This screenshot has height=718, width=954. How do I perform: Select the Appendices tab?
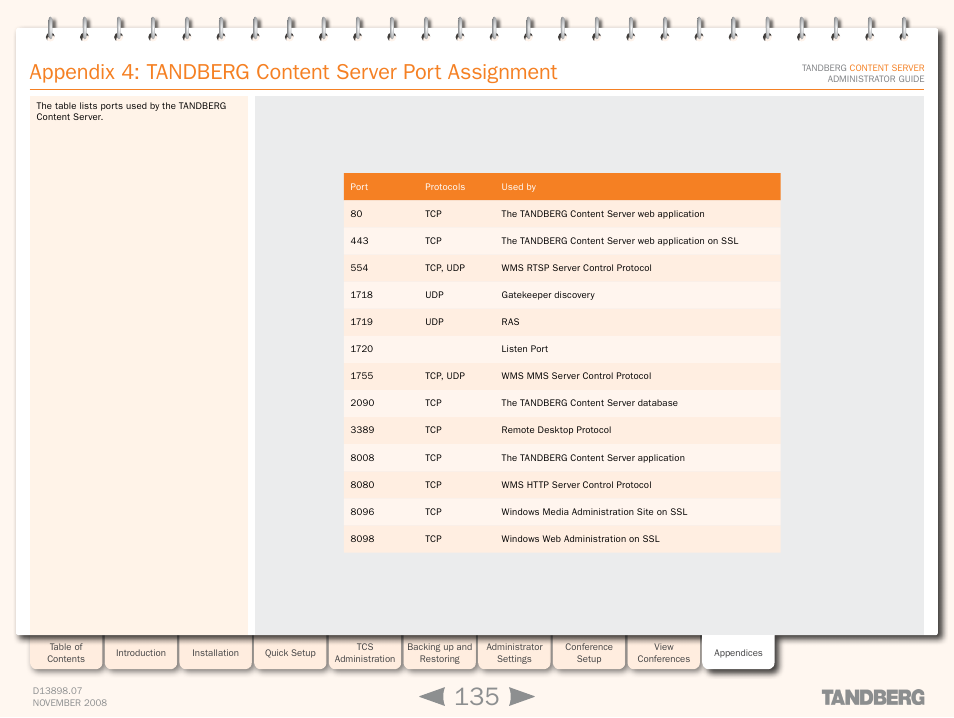(738, 652)
